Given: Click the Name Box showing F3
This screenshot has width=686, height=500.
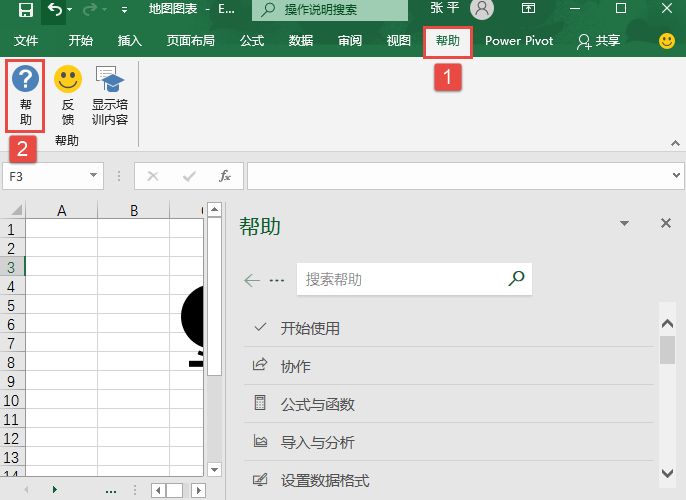Looking at the screenshot, I should point(46,176).
